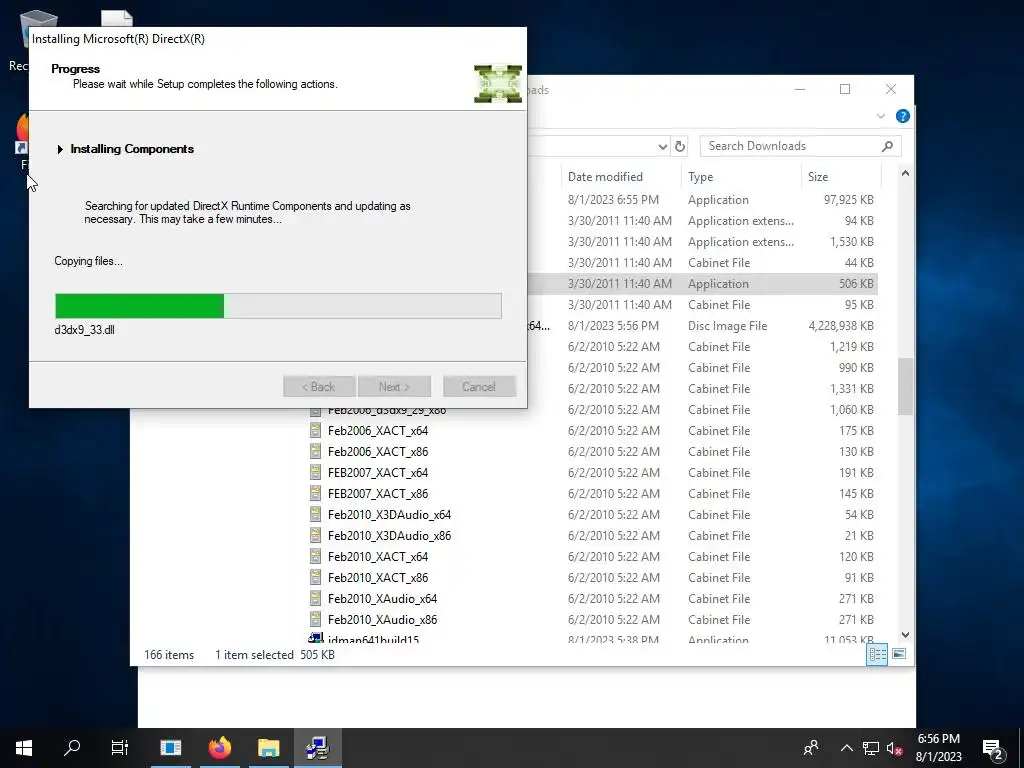This screenshot has height=768, width=1024.
Task: Select the 97,925 KB Application row
Action: [x=702, y=200]
